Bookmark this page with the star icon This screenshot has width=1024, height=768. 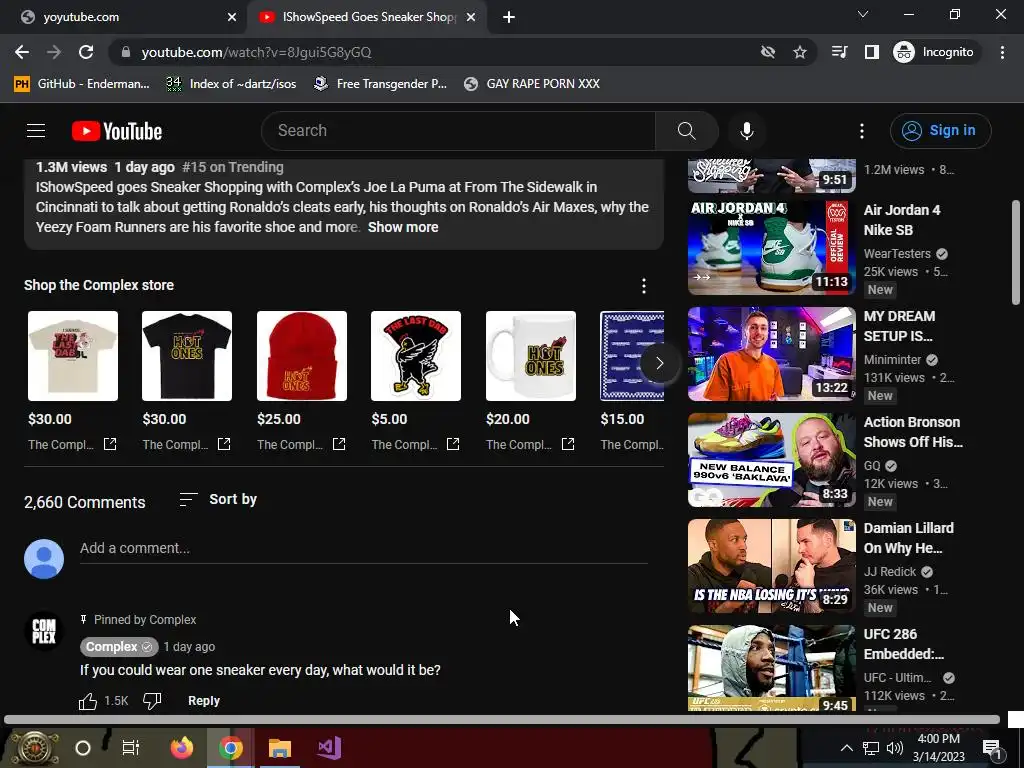pyautogui.click(x=799, y=52)
